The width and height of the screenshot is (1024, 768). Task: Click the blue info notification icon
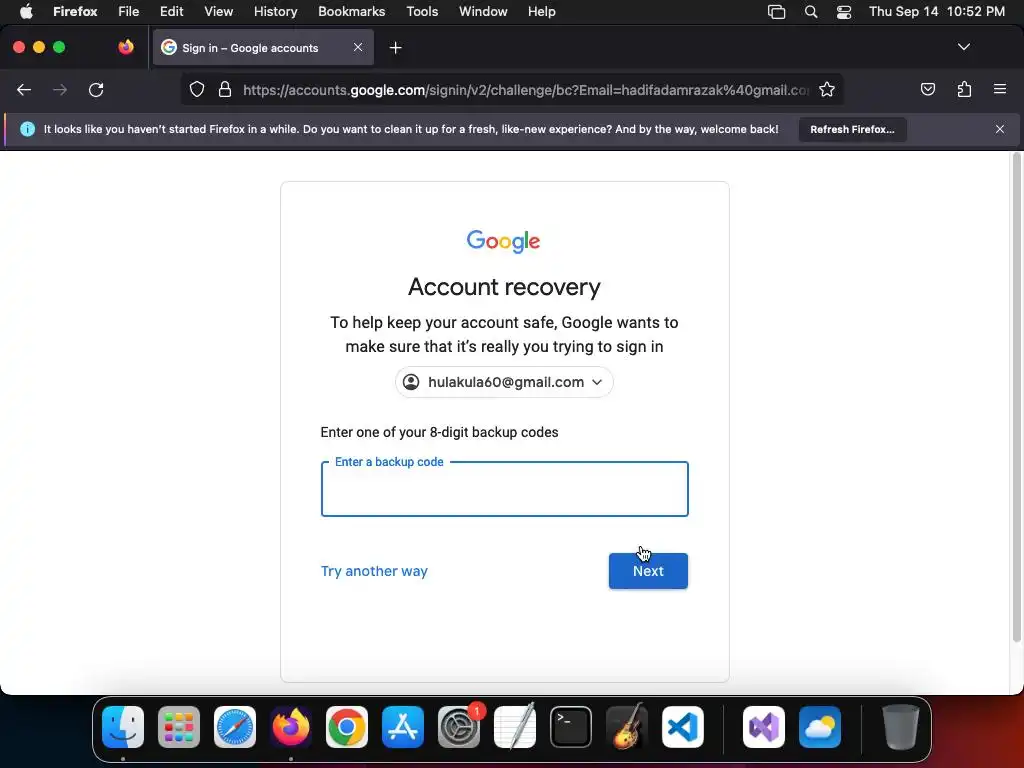click(27, 129)
